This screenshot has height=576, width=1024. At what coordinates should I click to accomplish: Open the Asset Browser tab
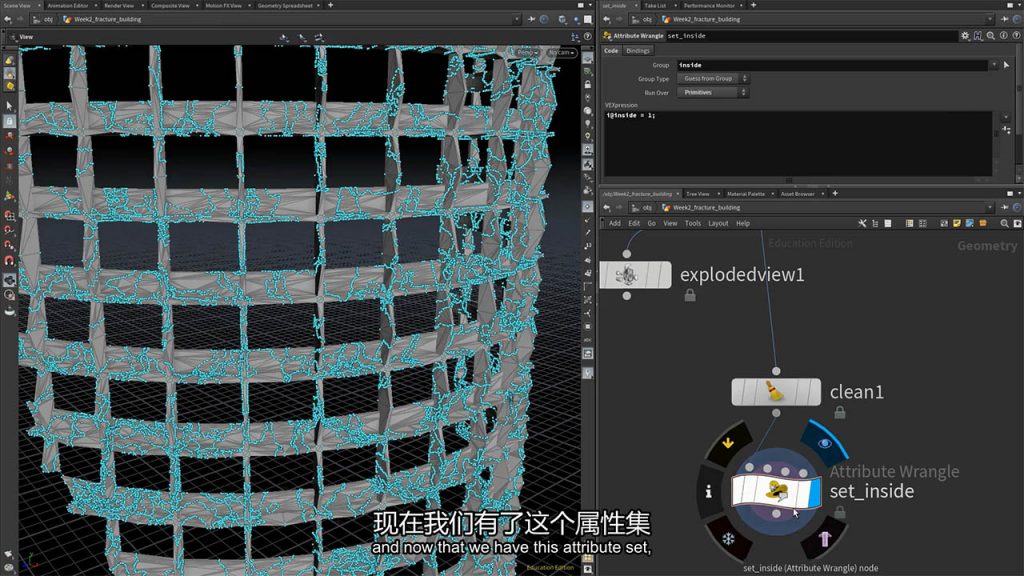coord(797,194)
